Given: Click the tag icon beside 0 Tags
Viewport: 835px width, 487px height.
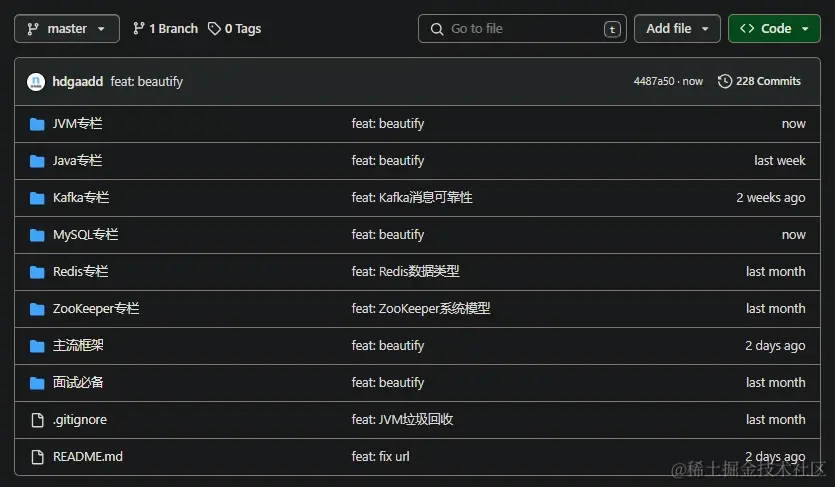Looking at the screenshot, I should point(214,29).
